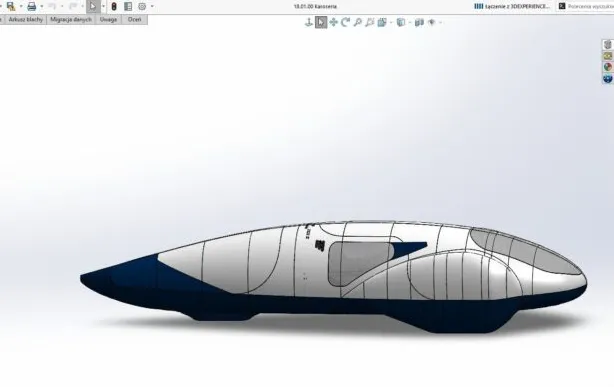Click the Save document icon
The width and height of the screenshot is (614, 387).
click(x=11, y=6)
